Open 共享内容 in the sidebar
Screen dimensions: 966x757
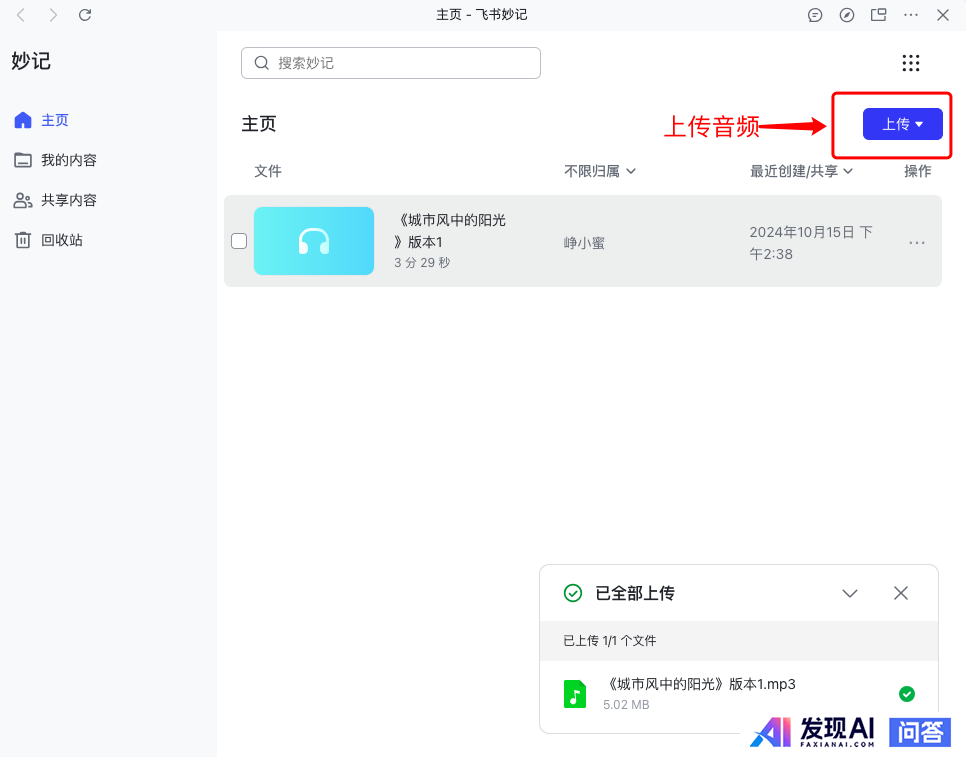[x=68, y=200]
